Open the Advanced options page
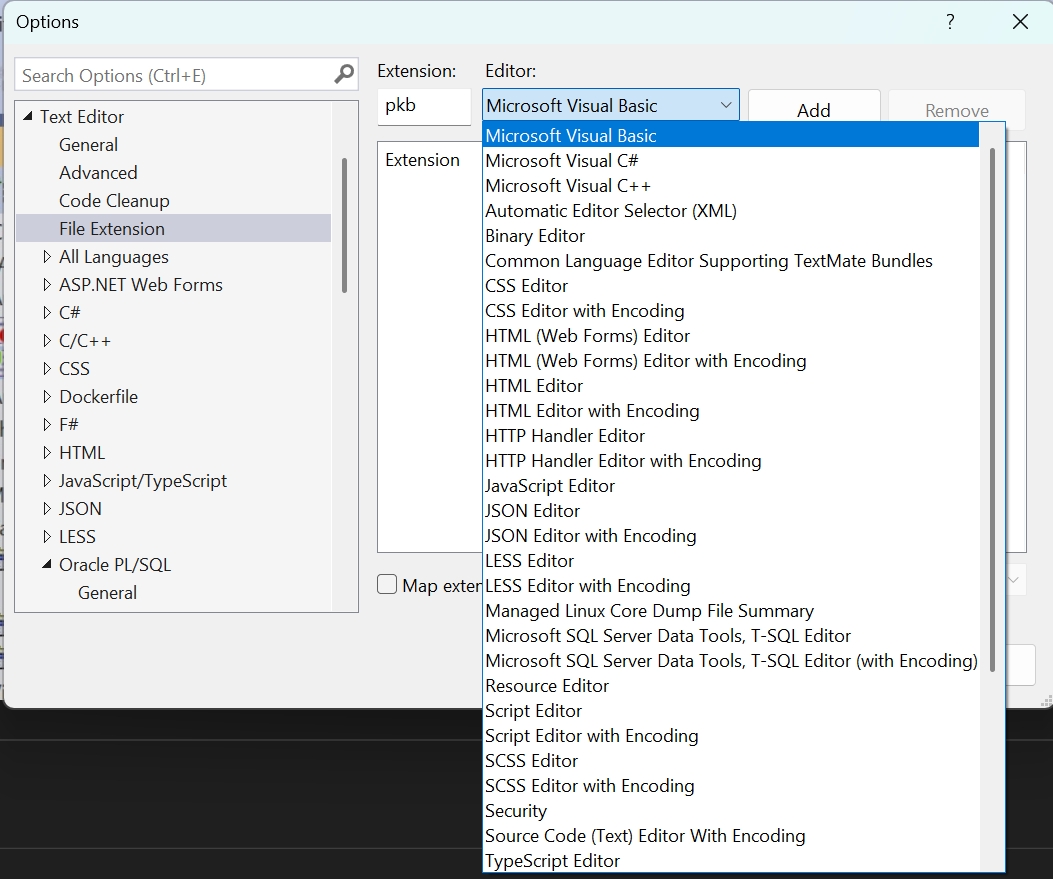 click(x=98, y=173)
